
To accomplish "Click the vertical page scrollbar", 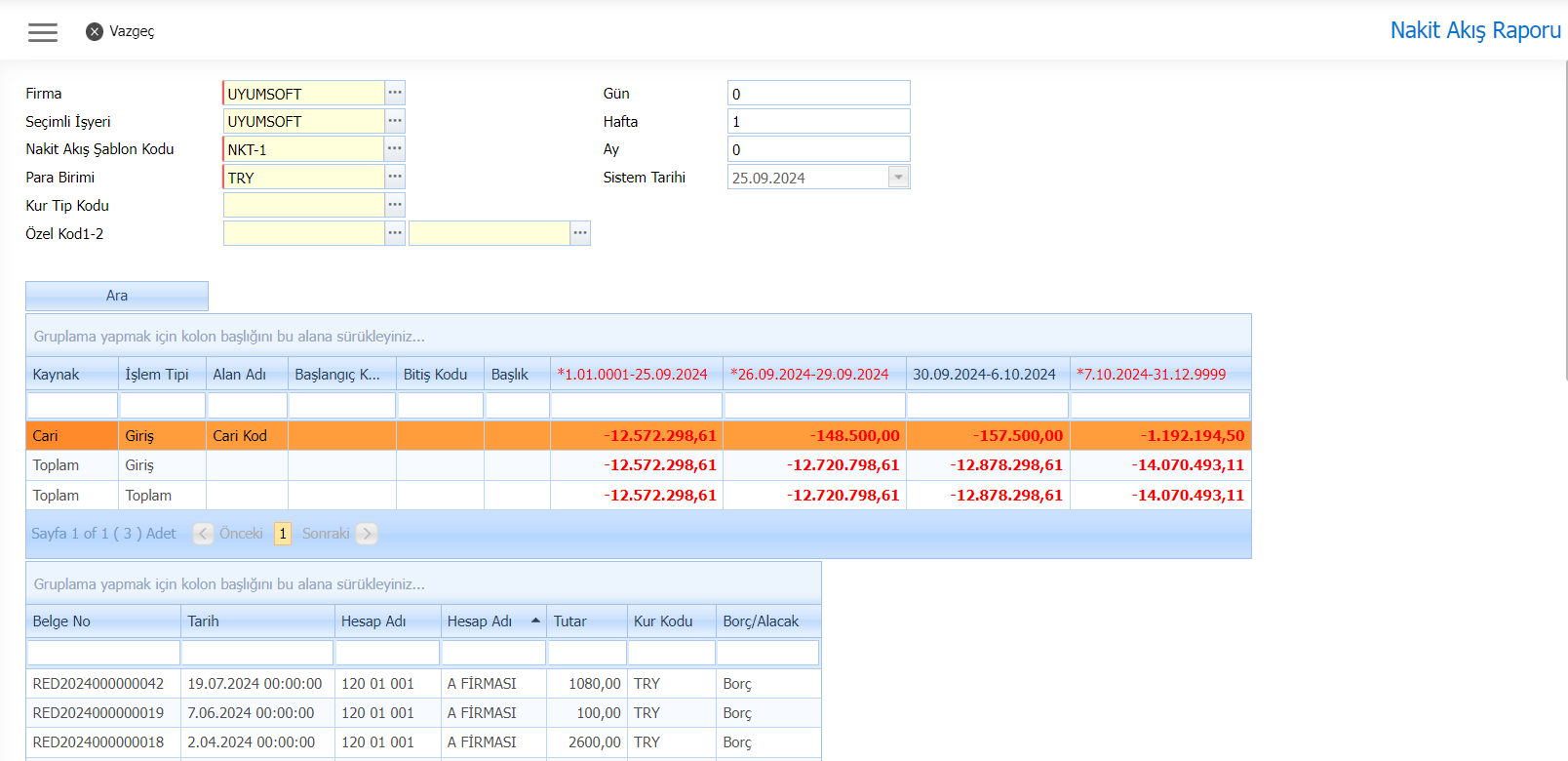I will pyautogui.click(x=1564, y=220).
